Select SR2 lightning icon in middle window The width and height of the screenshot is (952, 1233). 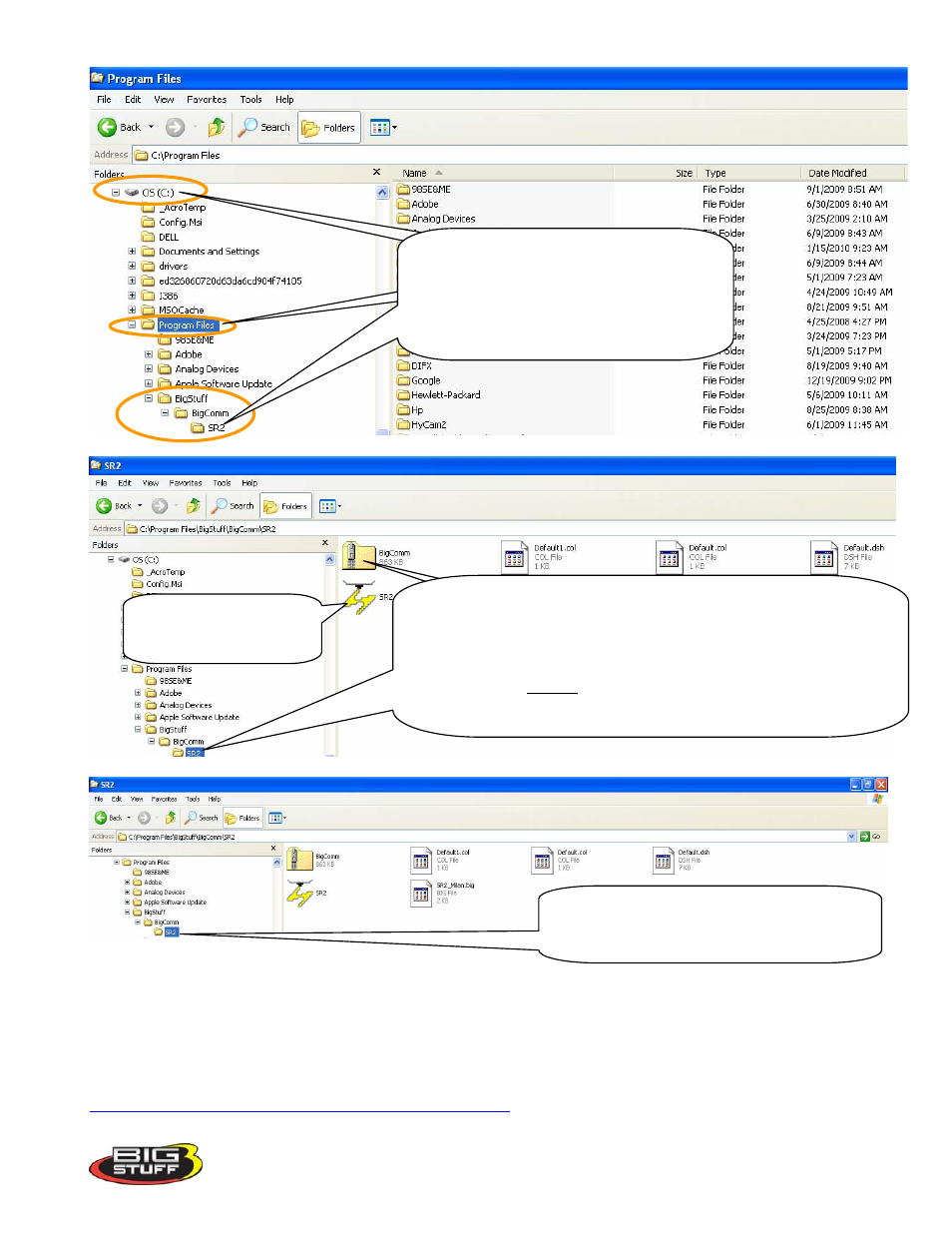[x=358, y=599]
